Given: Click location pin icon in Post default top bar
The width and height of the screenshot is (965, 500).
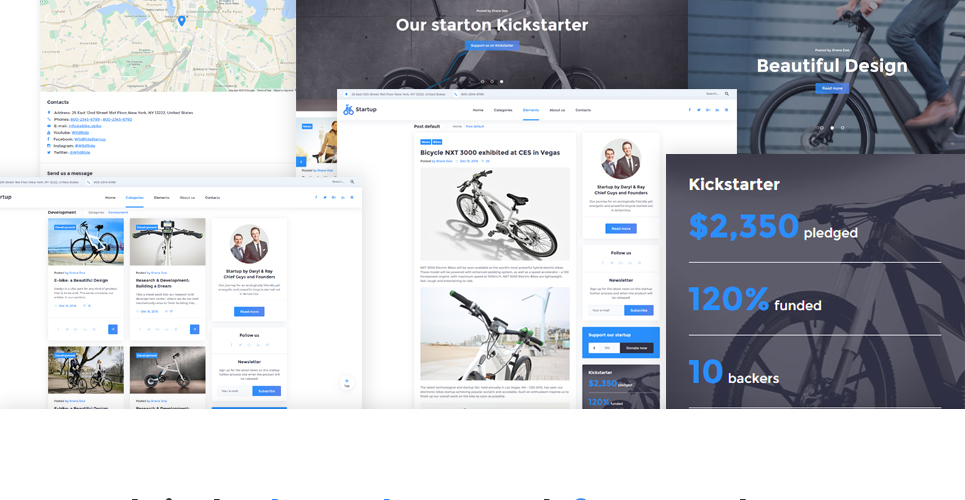Looking at the screenshot, I should 346,94.
